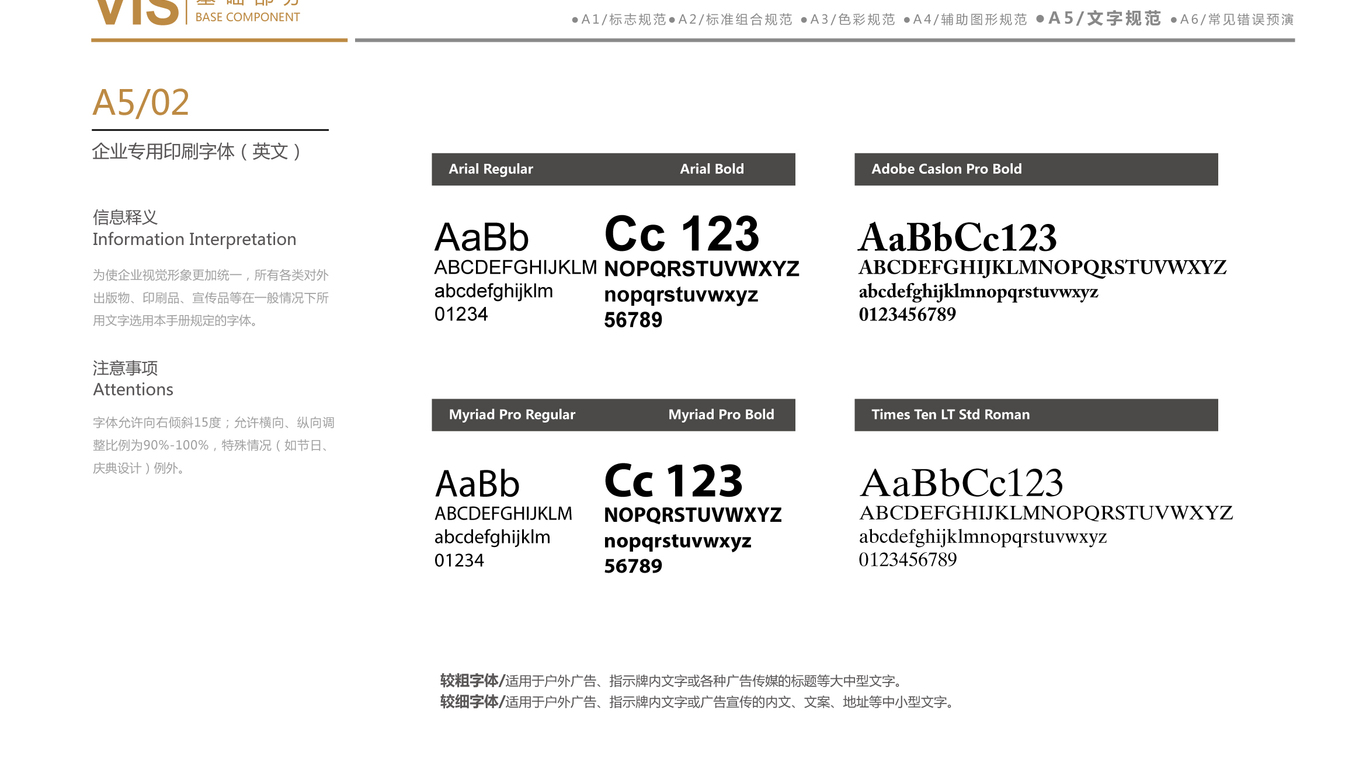The height and width of the screenshot is (768, 1366).
Task: Click the 信息释义 heading
Action: click(x=125, y=217)
